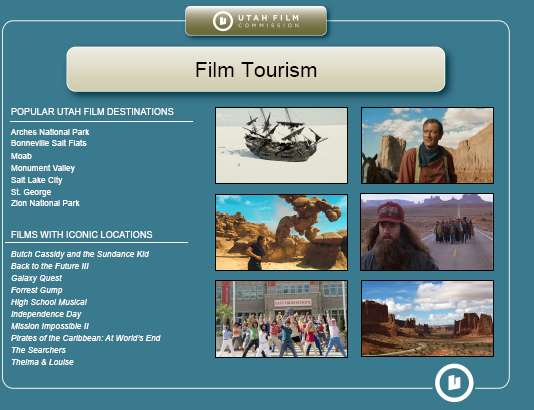Select Bonneville Salt Flats text

coord(48,143)
